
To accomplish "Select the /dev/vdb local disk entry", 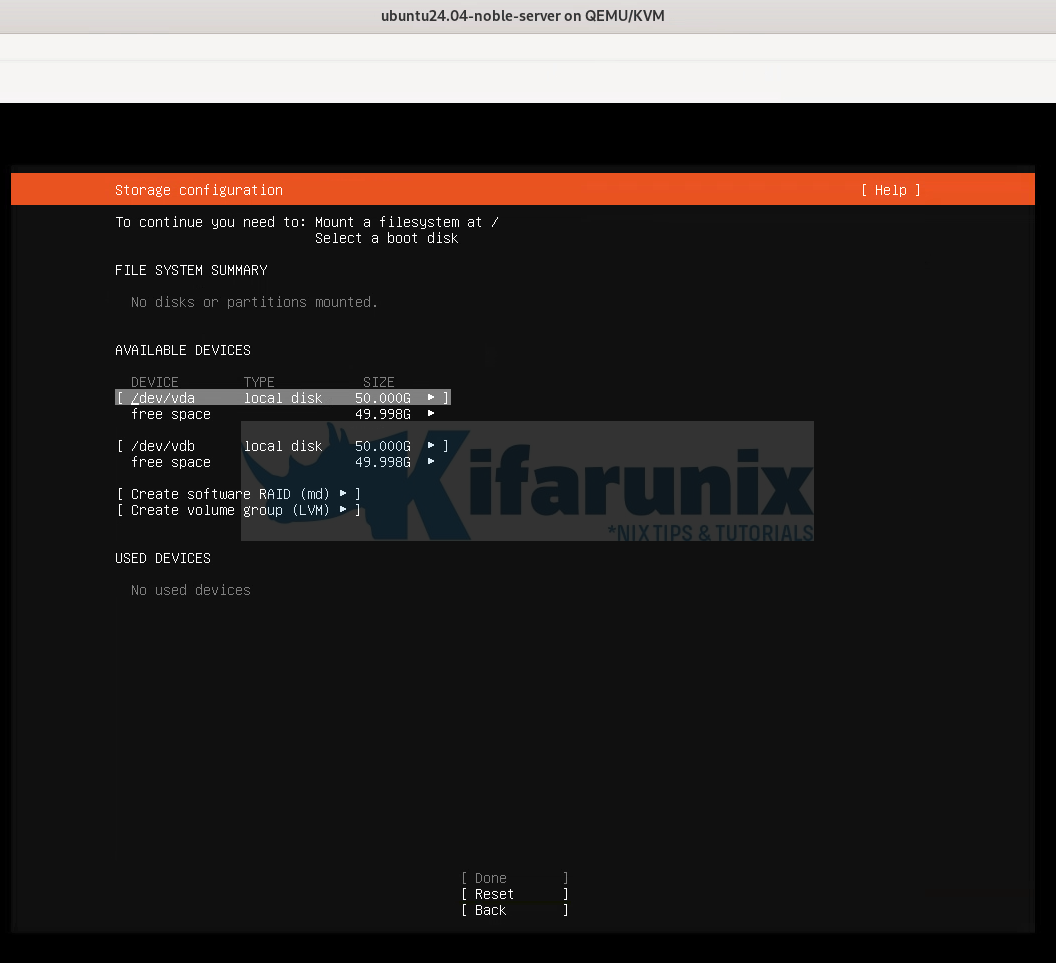I will click(x=283, y=446).
